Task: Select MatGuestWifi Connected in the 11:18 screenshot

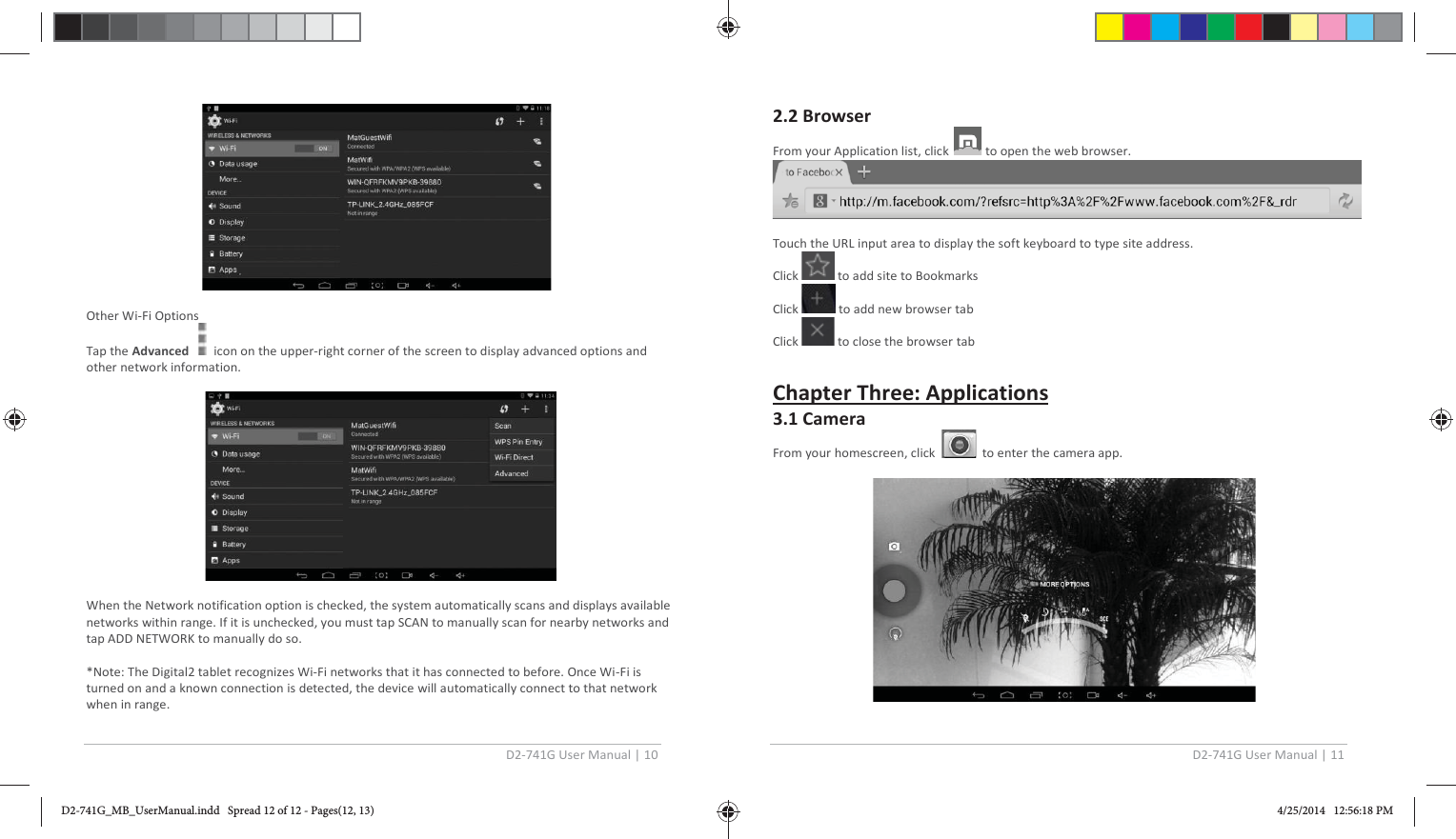Action: (x=445, y=141)
